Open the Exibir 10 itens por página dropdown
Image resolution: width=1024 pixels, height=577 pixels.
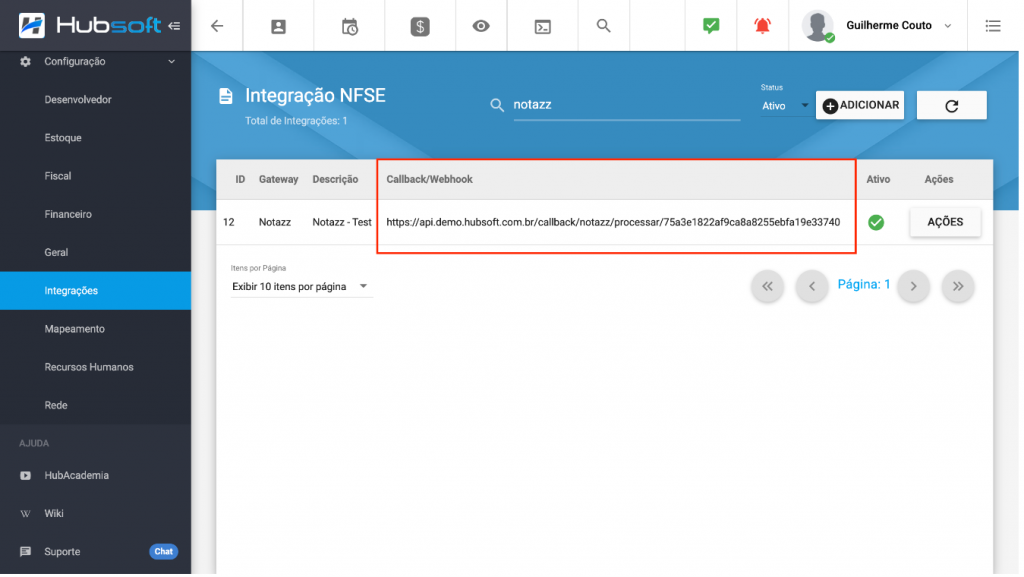pos(300,287)
